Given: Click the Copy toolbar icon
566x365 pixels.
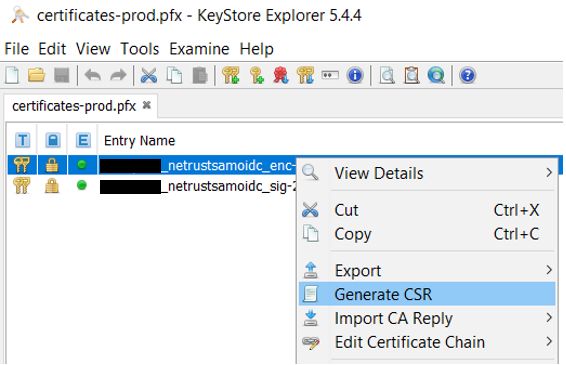Looking at the screenshot, I should (x=174, y=75).
